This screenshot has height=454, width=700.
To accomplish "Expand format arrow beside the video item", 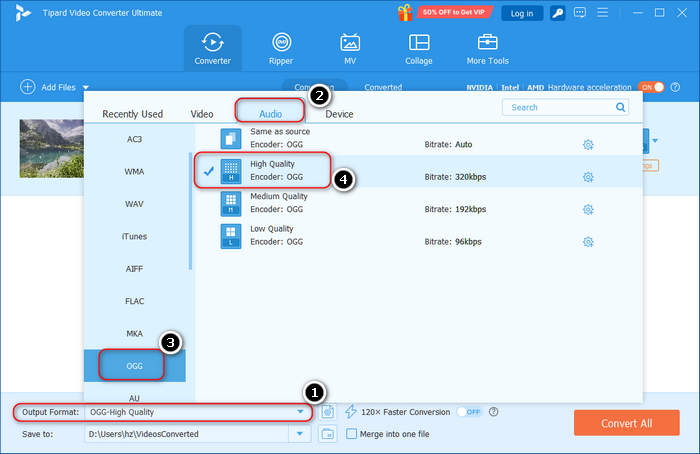I will [655, 141].
